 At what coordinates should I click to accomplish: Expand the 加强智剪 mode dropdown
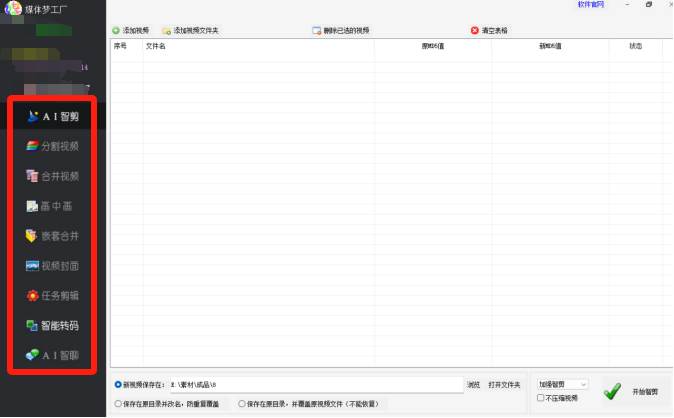point(562,384)
